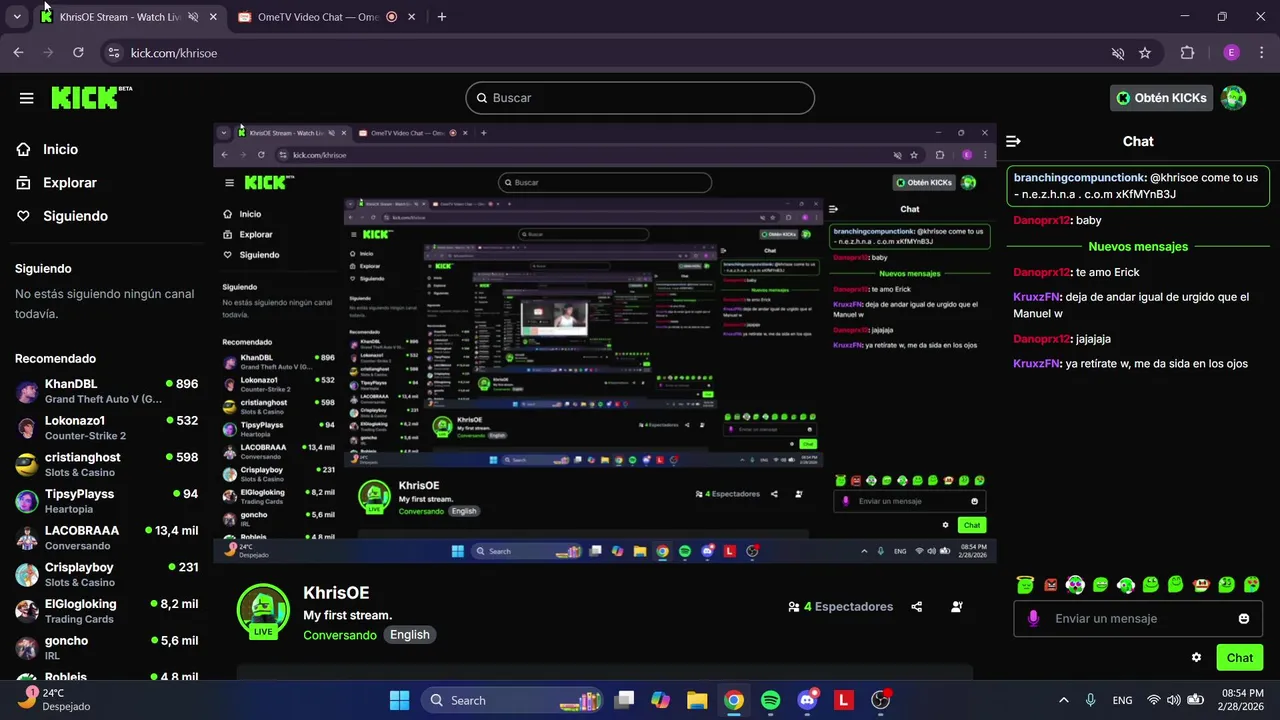Screen dimensions: 1280x720
Task: Open File Explorer from the taskbar
Action: 697,700
